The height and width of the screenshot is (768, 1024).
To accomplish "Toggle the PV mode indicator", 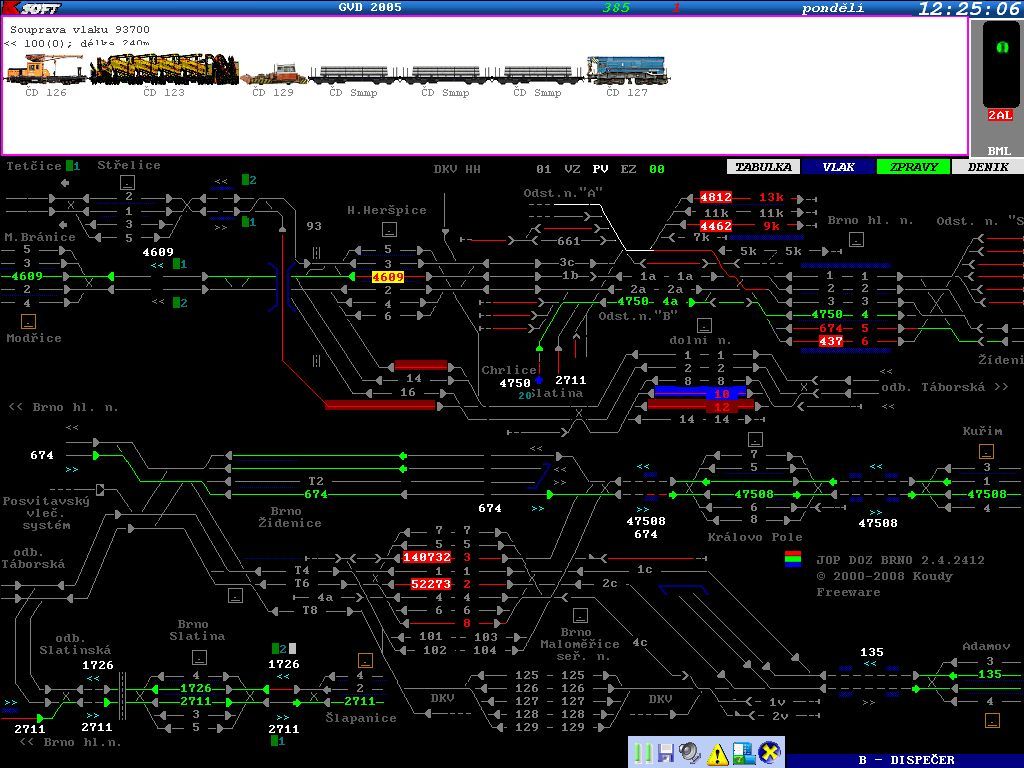I will [601, 169].
